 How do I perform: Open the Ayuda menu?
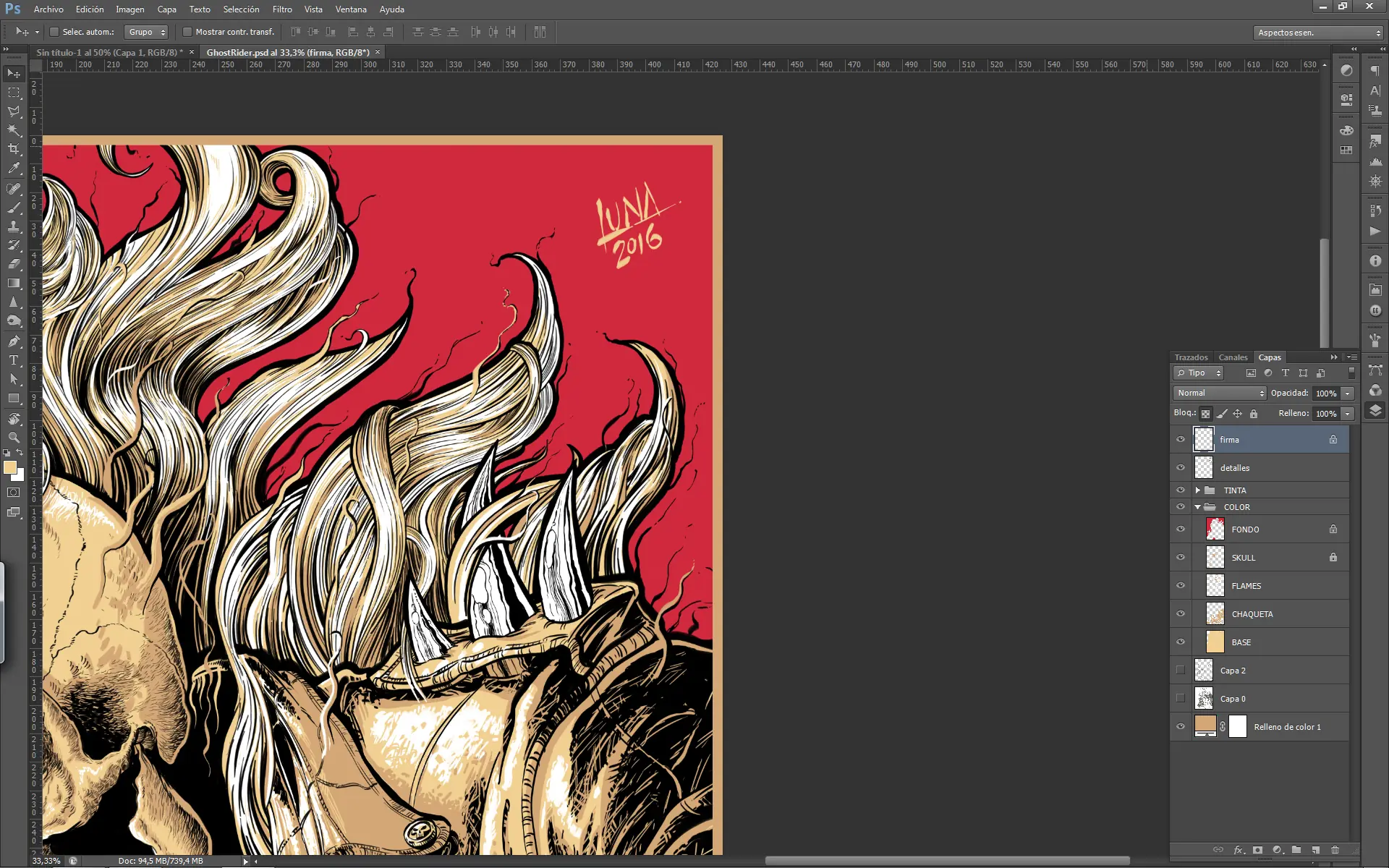[x=392, y=9]
